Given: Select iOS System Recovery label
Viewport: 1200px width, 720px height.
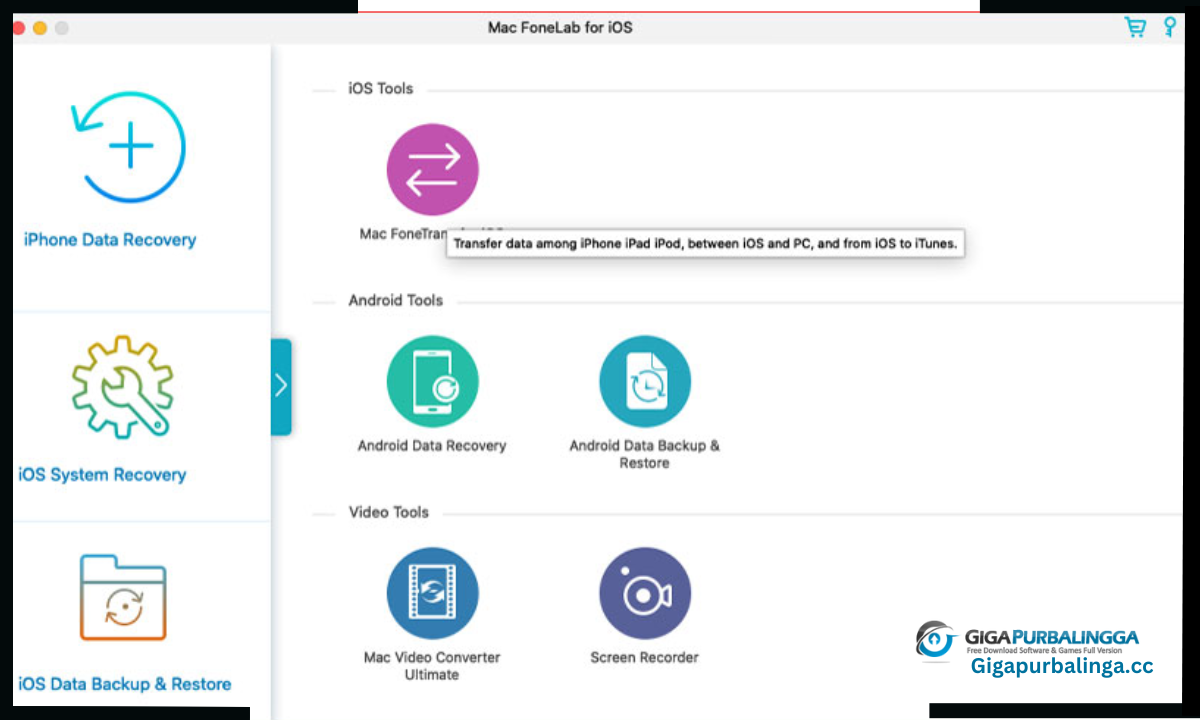Looking at the screenshot, I should [102, 474].
